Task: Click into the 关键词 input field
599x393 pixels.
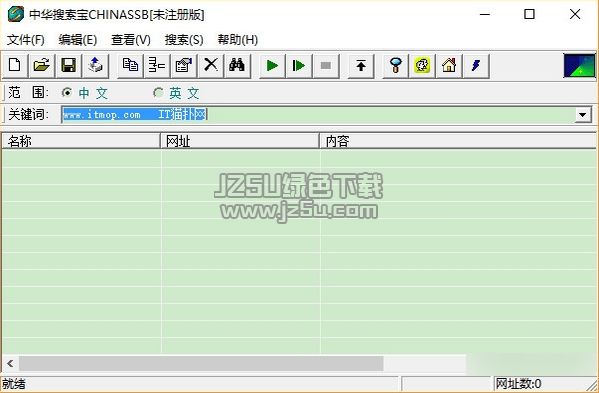Action: 318,115
